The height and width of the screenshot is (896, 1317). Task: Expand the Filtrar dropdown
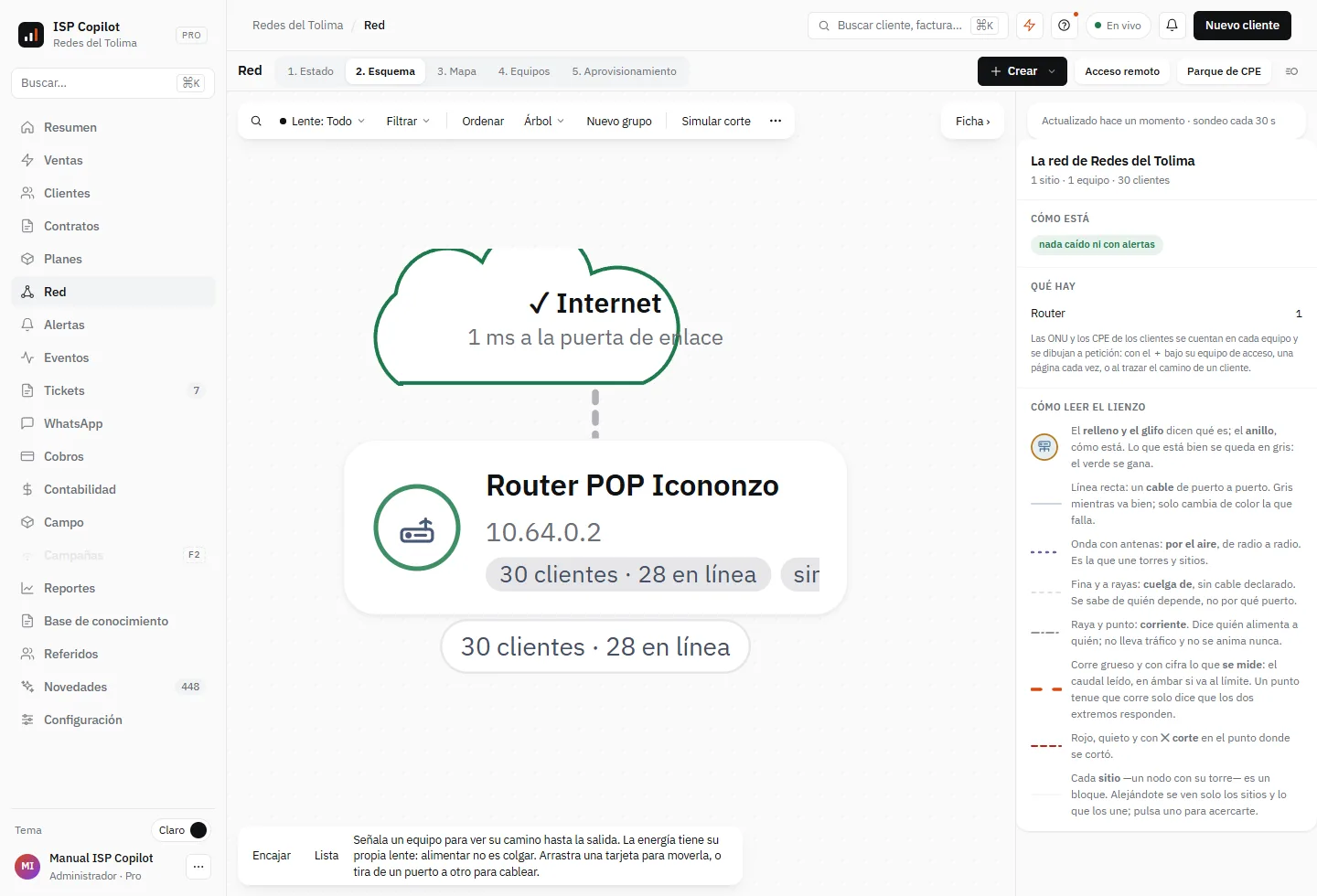408,121
